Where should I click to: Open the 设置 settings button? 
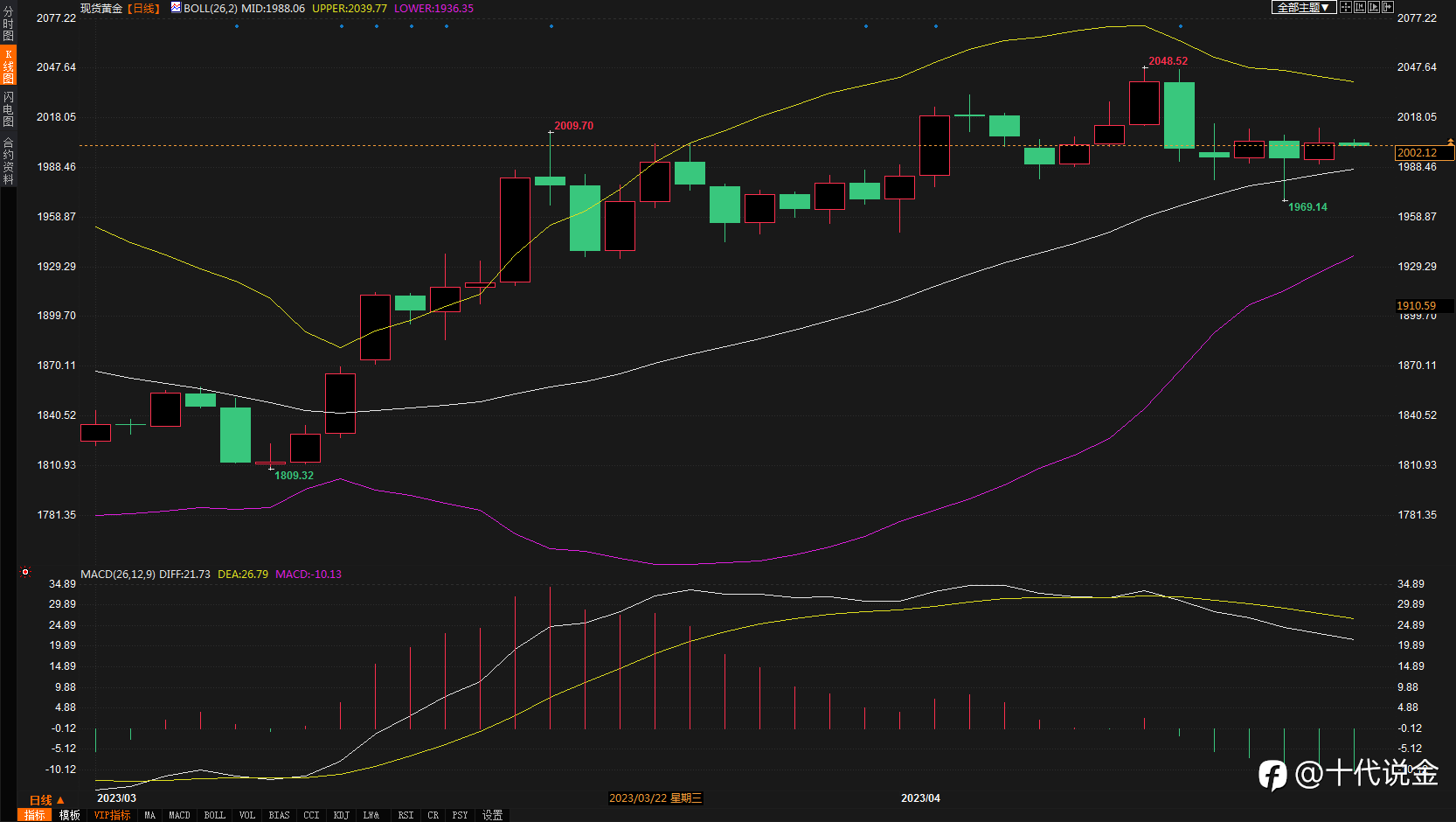point(493,815)
